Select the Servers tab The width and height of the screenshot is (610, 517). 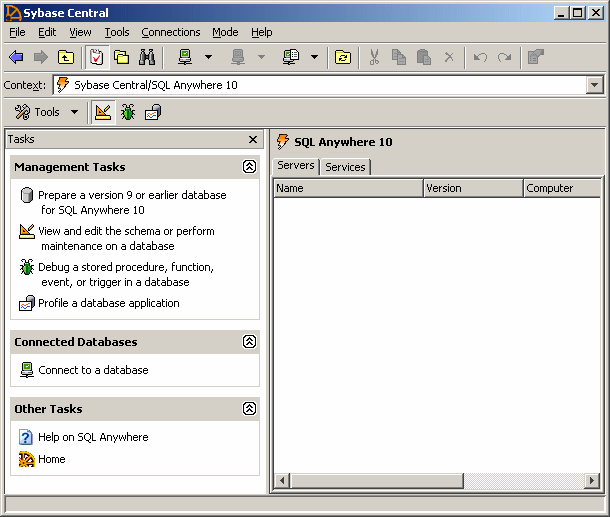296,166
